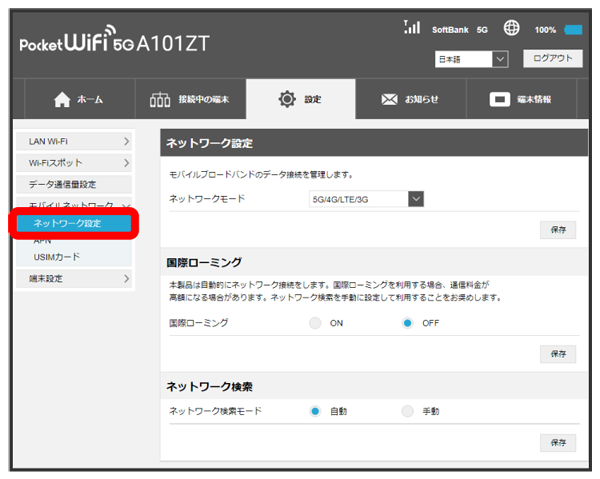Screen dimensions: 600x479
Task: Open the language 日本語 dropdown
Action: pyautogui.click(x=472, y=60)
